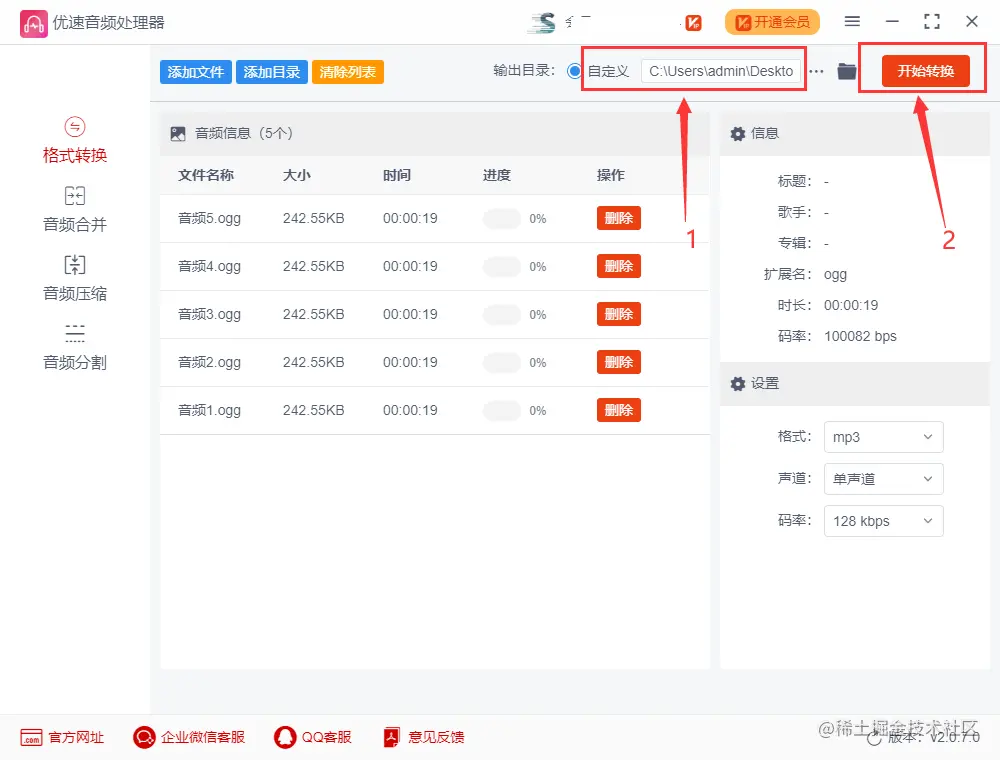This screenshot has height=760, width=1000.
Task: Start conversion with 开始转换
Action: point(925,71)
